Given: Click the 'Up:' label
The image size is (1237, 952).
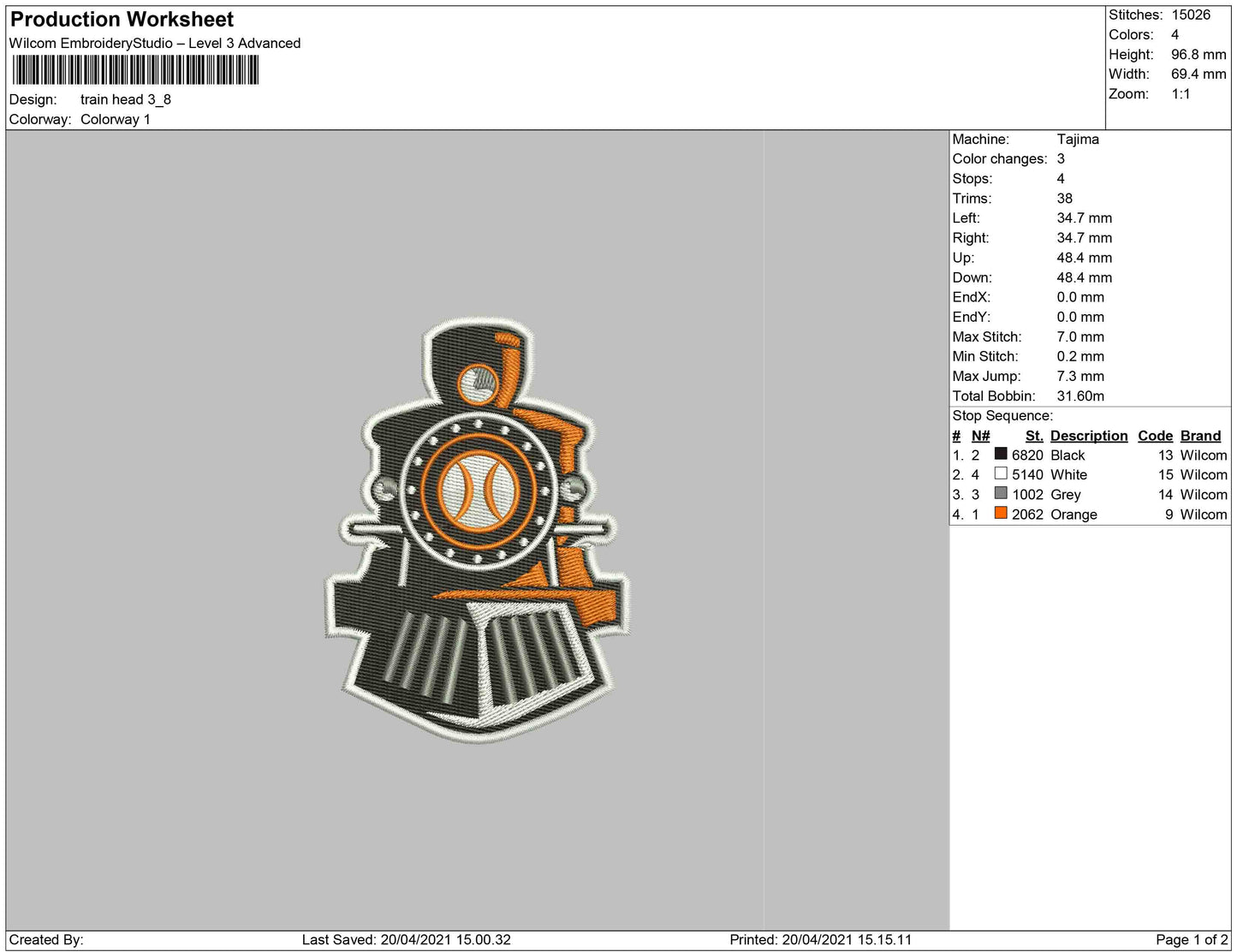Looking at the screenshot, I should pyautogui.click(x=963, y=257).
